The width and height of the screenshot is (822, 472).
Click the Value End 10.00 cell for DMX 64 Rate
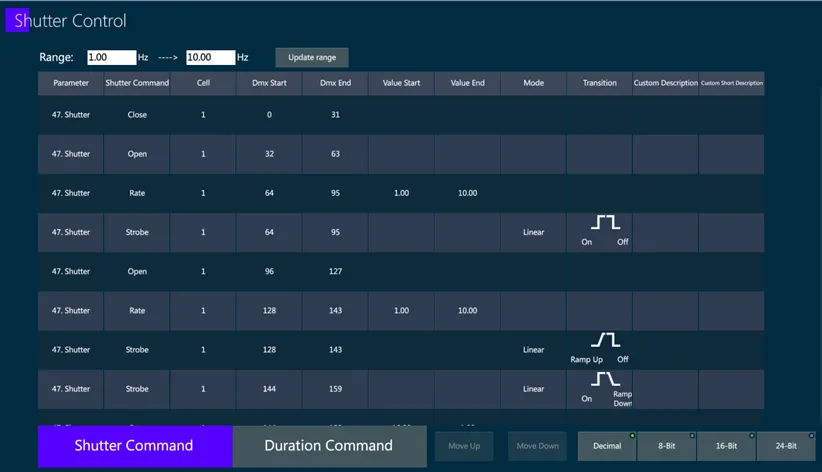point(468,193)
